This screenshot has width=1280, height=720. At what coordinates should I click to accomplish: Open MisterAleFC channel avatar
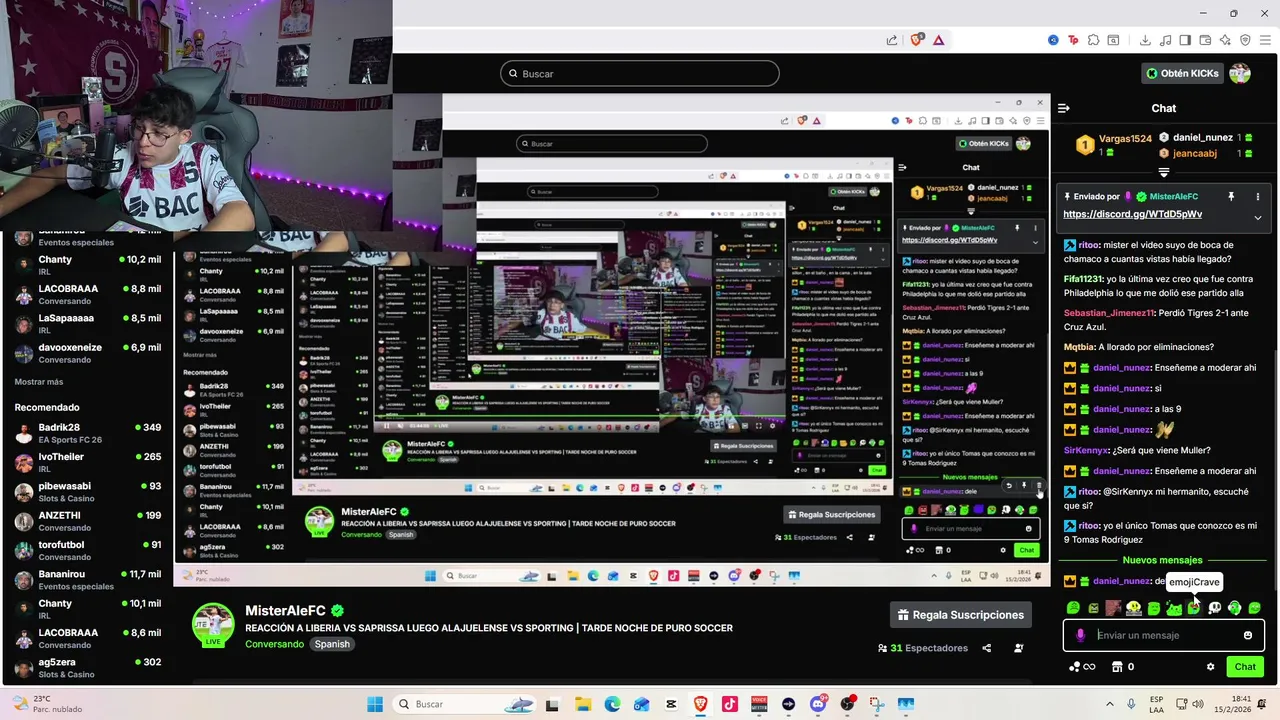[x=213, y=624]
